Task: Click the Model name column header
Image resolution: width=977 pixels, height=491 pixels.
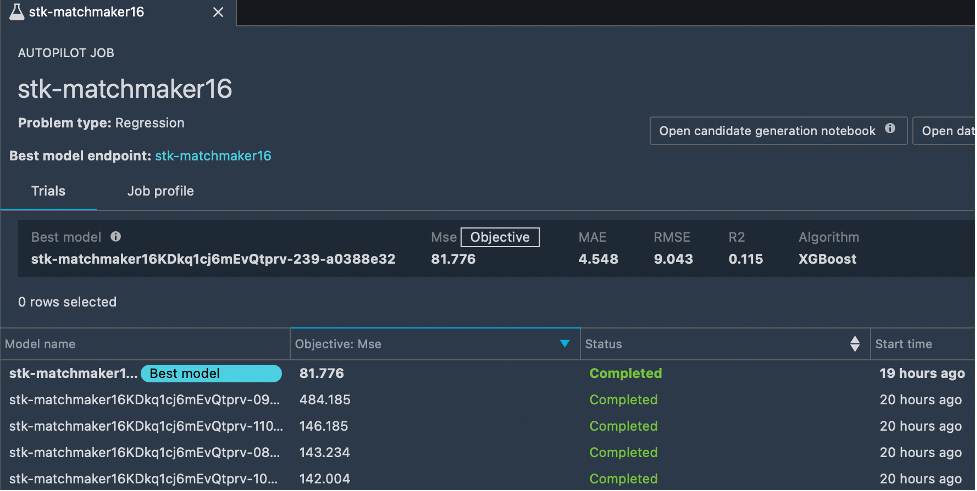Action: pos(145,344)
